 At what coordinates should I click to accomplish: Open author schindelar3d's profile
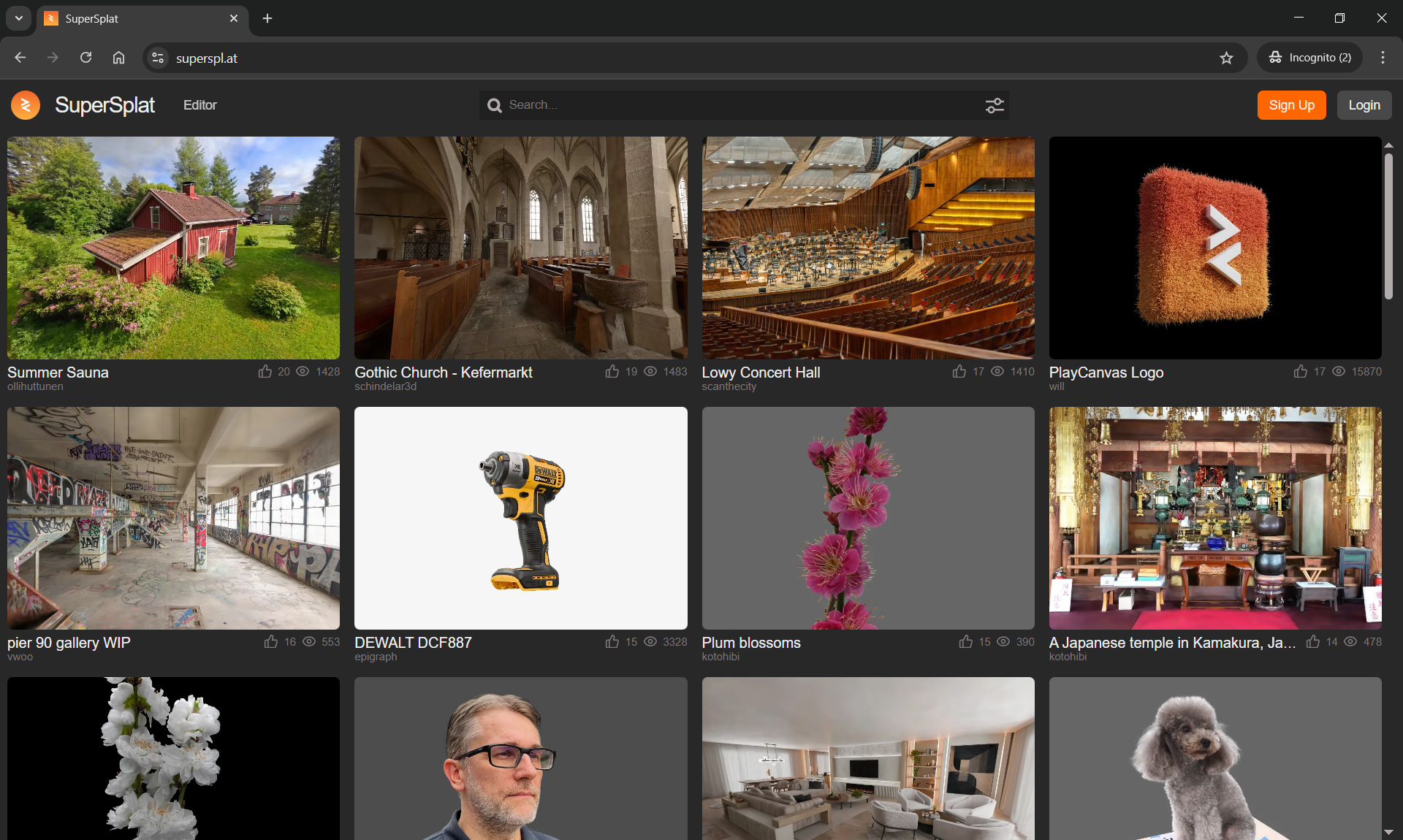pos(385,386)
